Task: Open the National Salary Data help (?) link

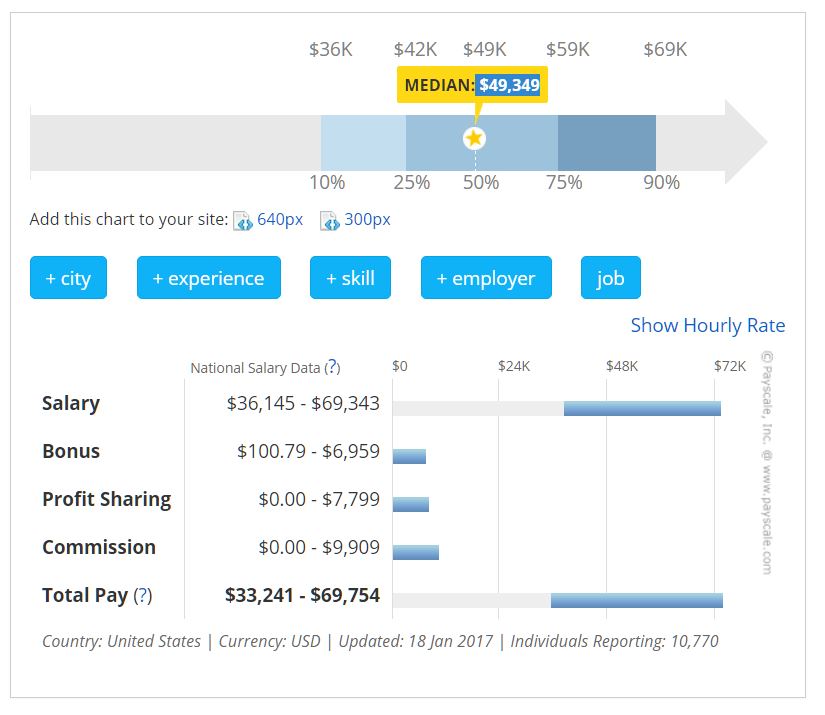Action: [x=333, y=367]
